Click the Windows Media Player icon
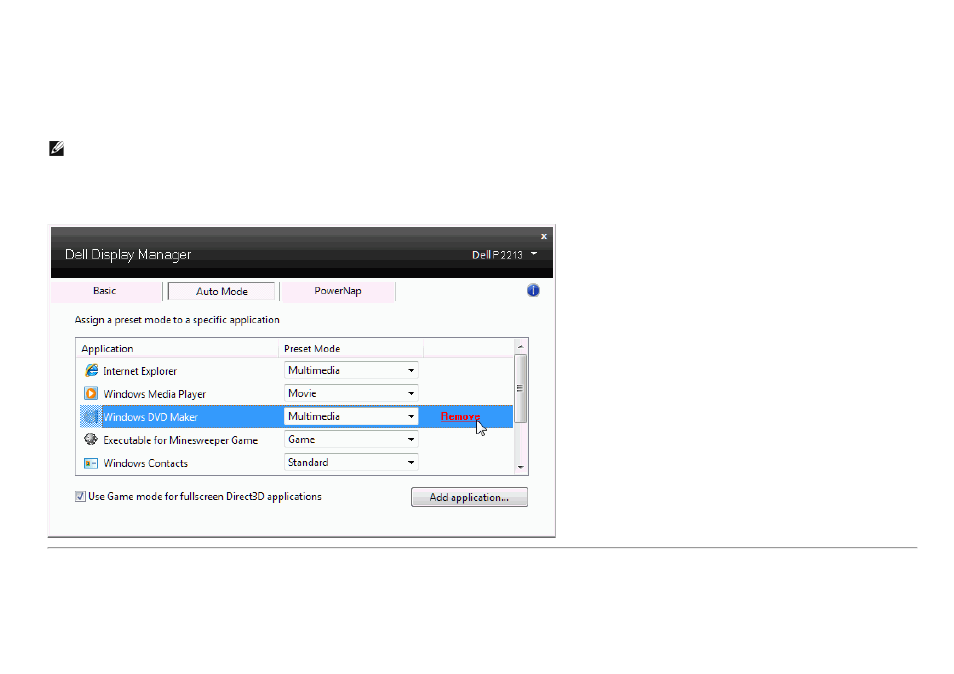 point(91,394)
